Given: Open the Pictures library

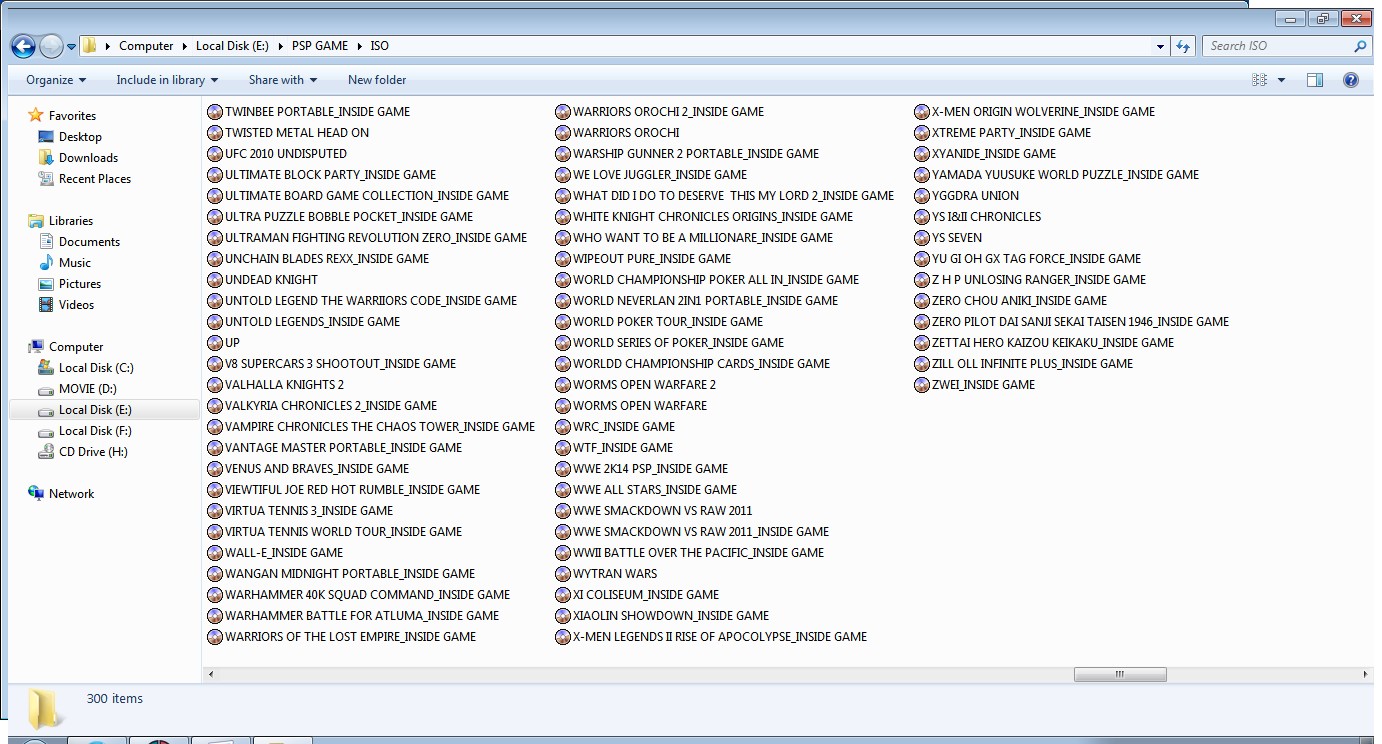Looking at the screenshot, I should pos(80,284).
